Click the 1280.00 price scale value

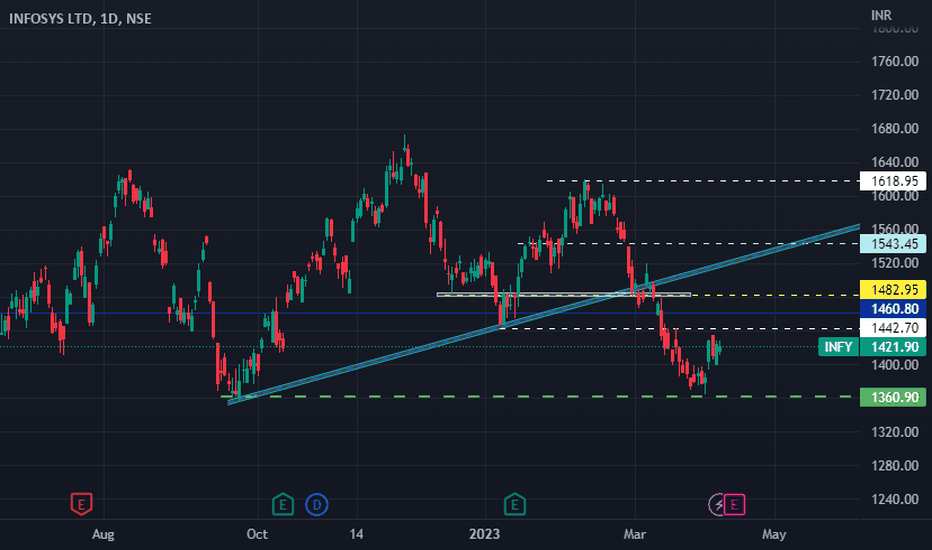(x=895, y=466)
